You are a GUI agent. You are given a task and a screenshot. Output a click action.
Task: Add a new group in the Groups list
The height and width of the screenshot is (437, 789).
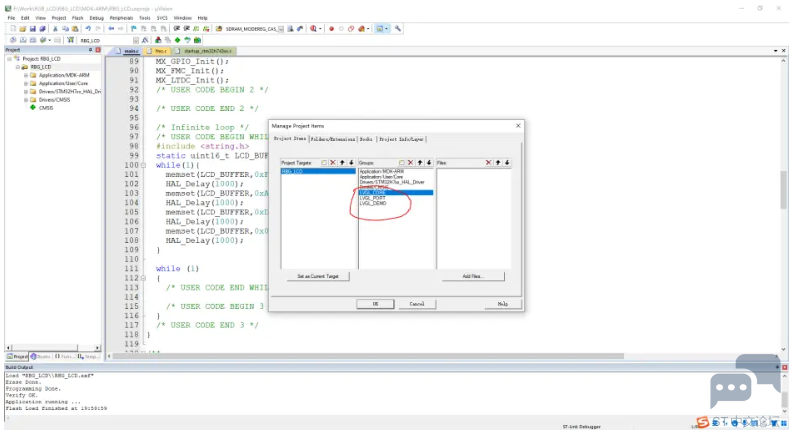pyautogui.click(x=402, y=163)
